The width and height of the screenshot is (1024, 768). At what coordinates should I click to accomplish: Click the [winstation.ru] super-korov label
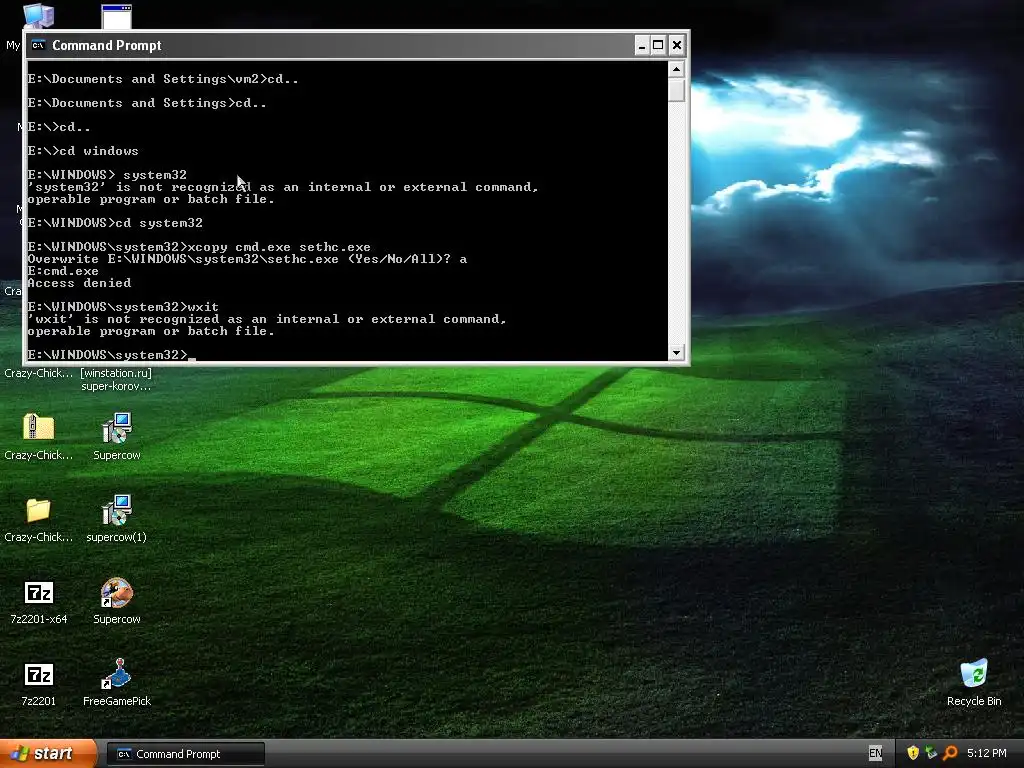[116, 379]
